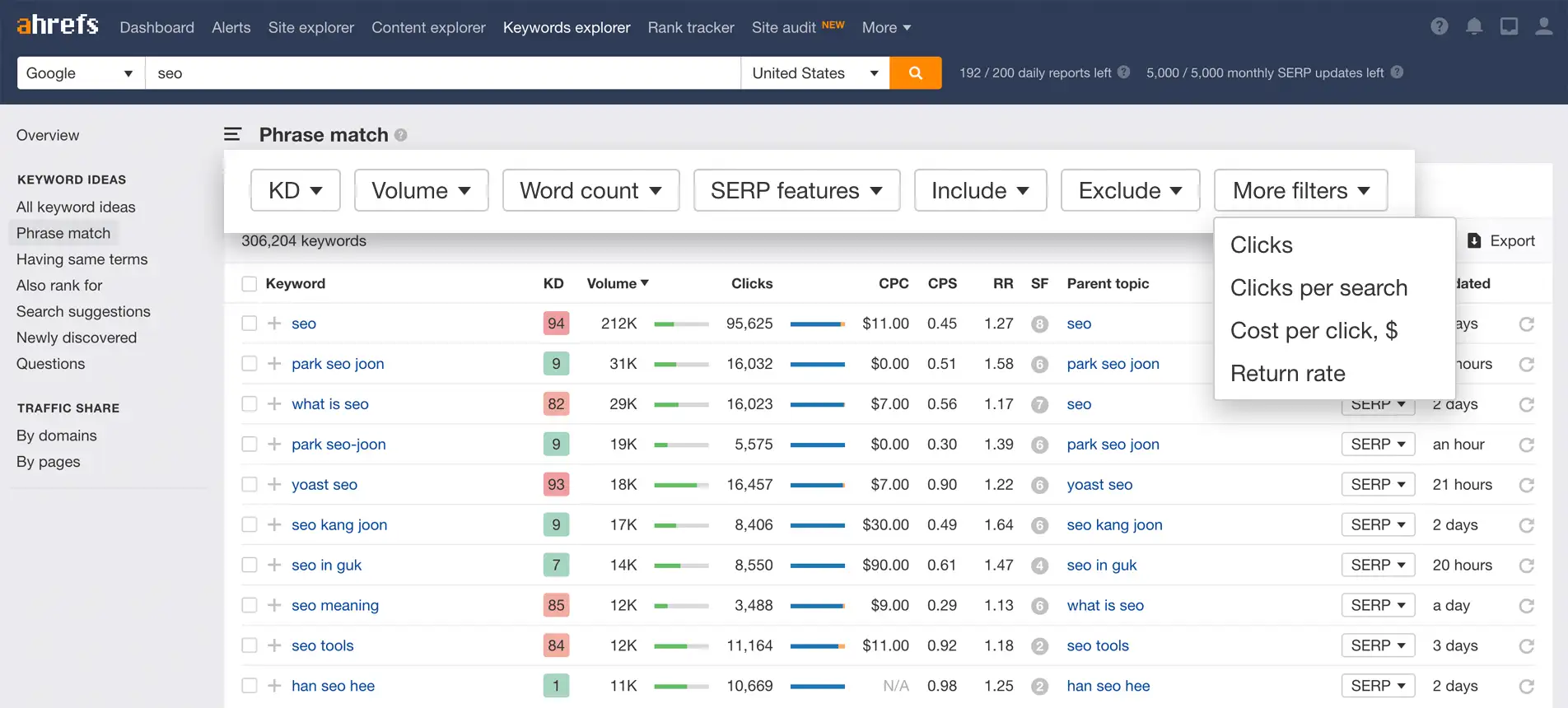Refresh the 'seo' keyword row data

click(1526, 324)
